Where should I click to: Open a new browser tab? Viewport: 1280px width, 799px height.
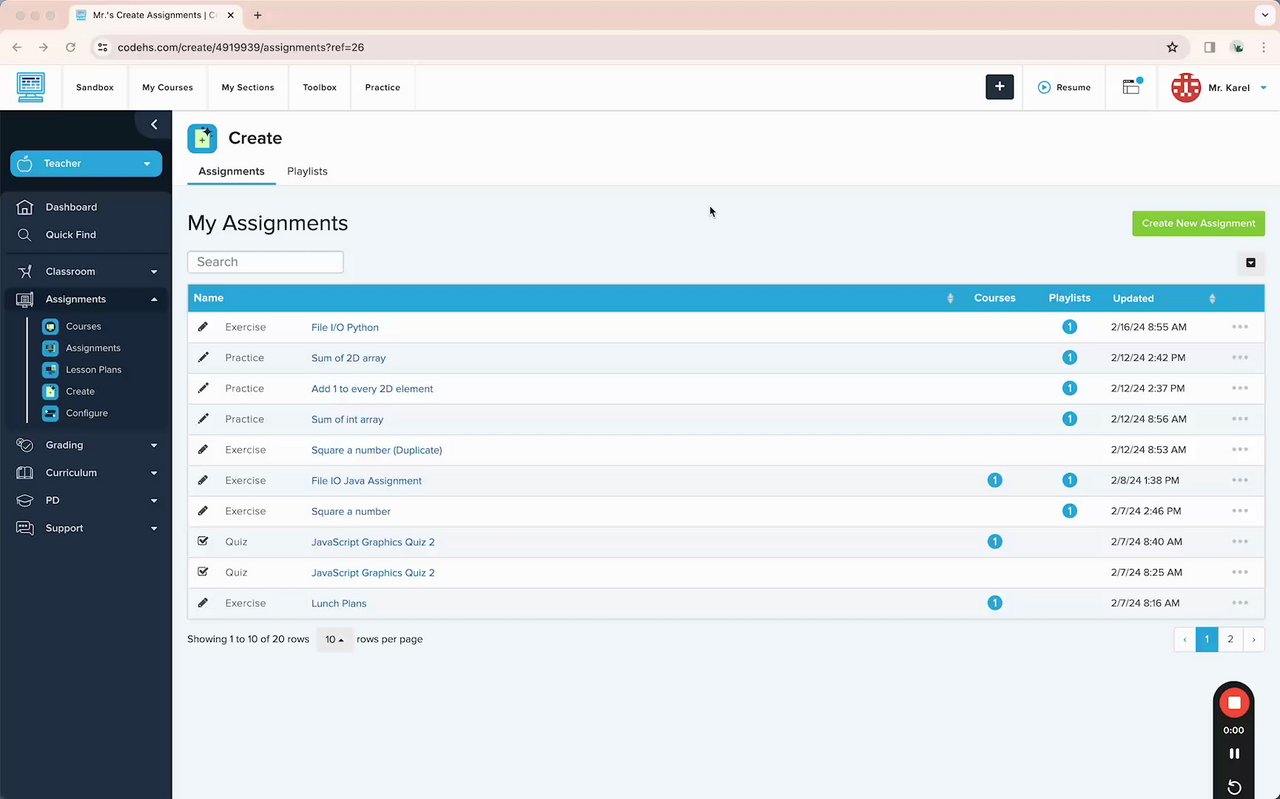point(257,15)
